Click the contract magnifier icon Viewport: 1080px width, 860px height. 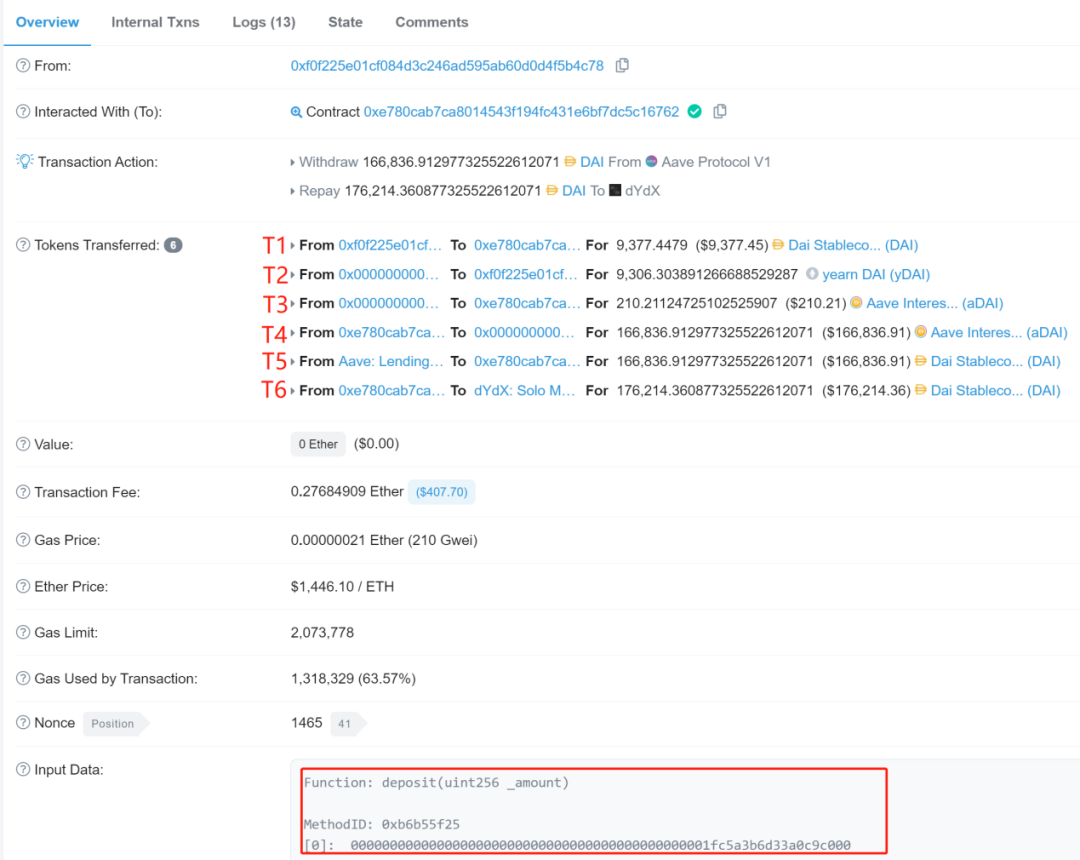point(296,112)
